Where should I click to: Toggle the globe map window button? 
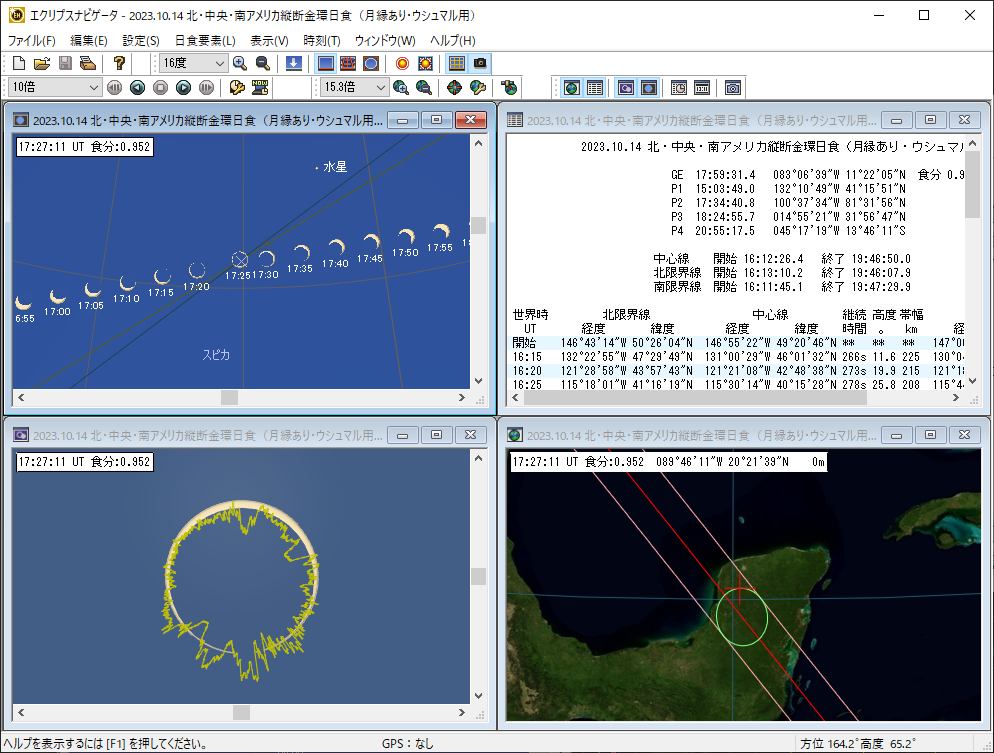(571, 88)
